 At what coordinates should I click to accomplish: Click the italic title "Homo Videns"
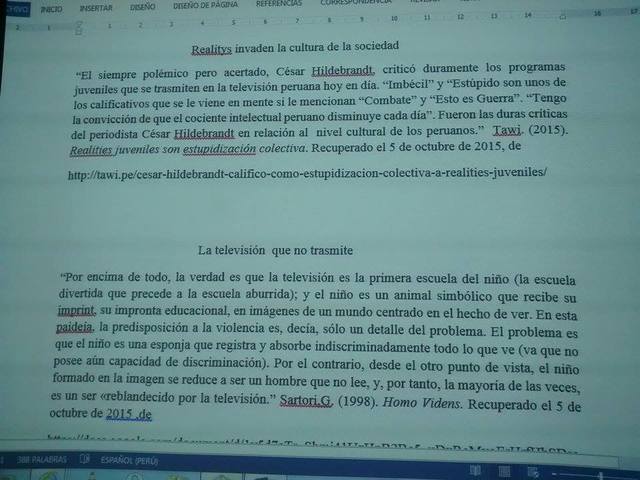pyautogui.click(x=421, y=403)
